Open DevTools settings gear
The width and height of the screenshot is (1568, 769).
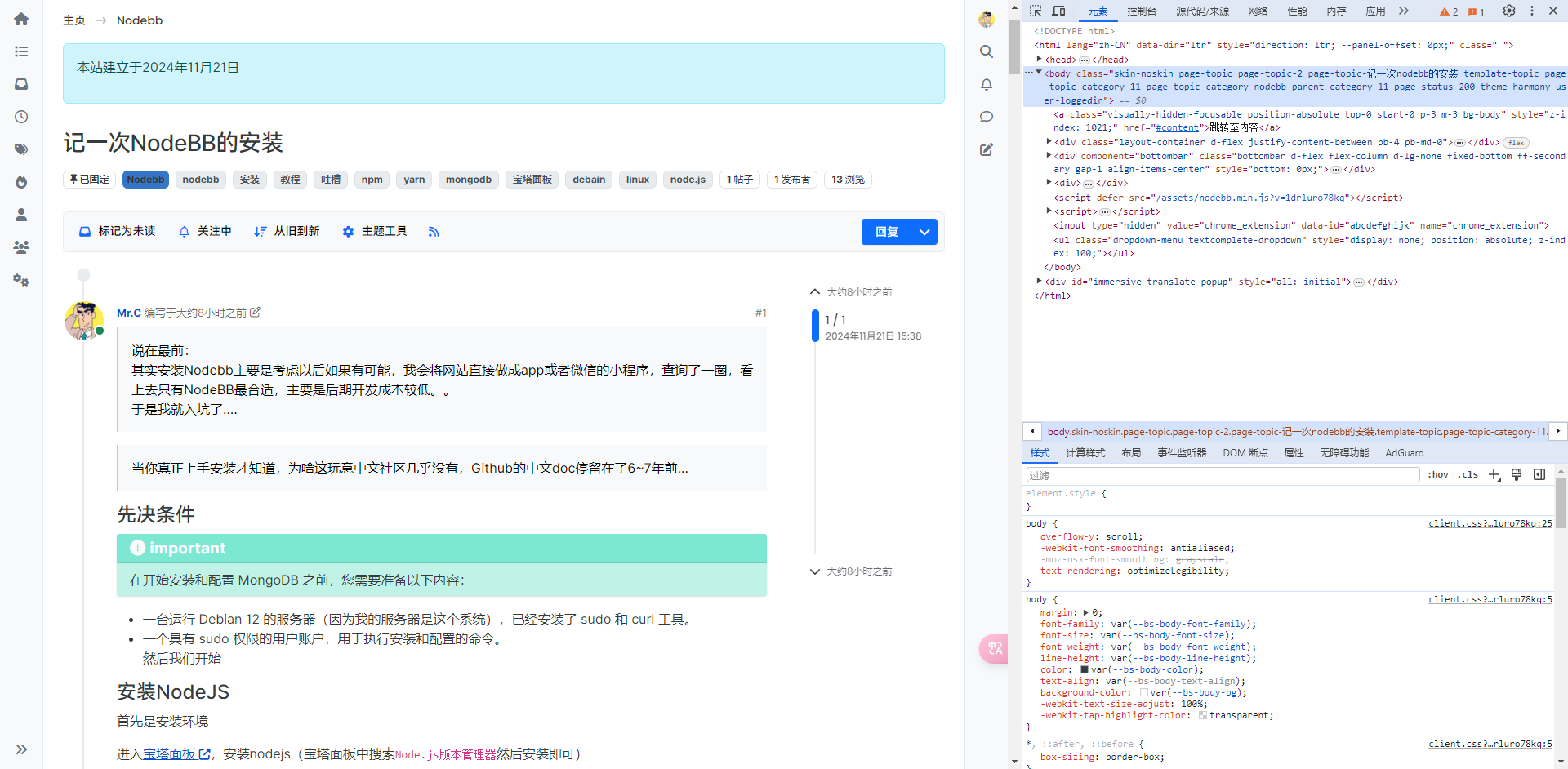1509,11
